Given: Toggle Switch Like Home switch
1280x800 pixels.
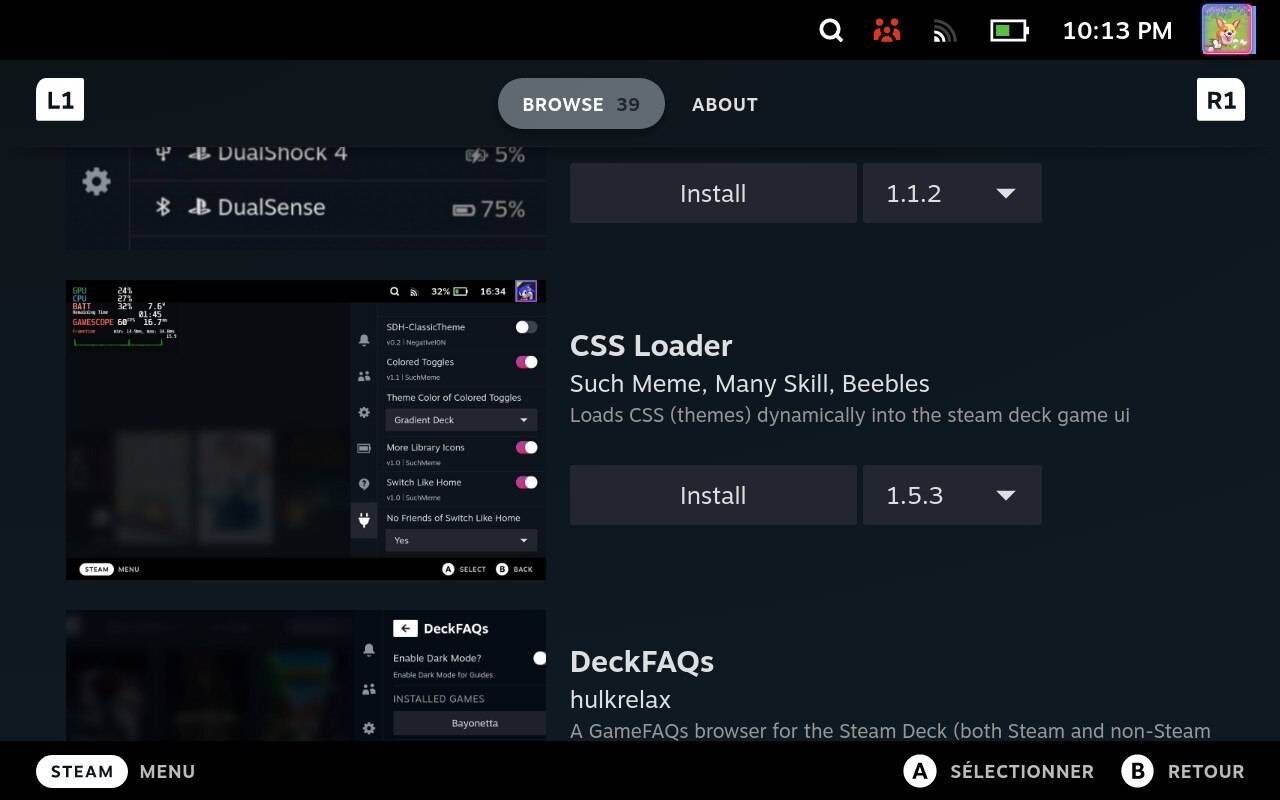Looking at the screenshot, I should pyautogui.click(x=526, y=482).
